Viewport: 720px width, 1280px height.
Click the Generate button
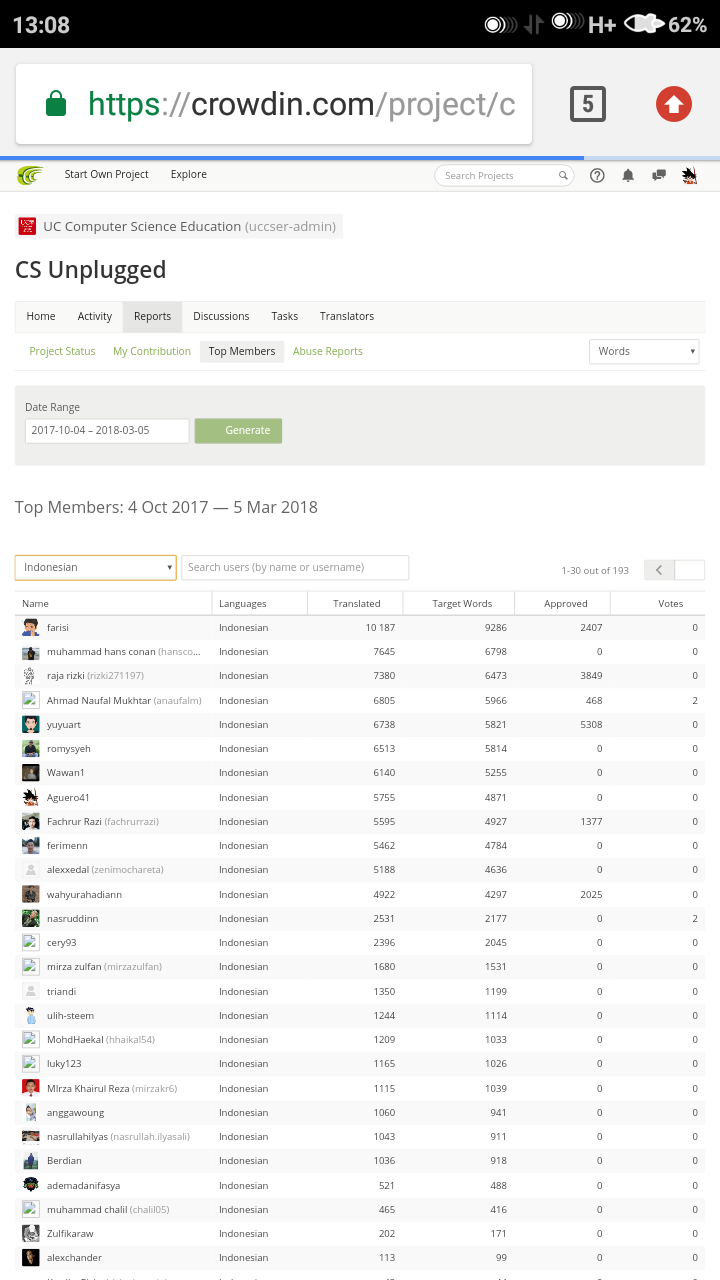[x=238, y=430]
